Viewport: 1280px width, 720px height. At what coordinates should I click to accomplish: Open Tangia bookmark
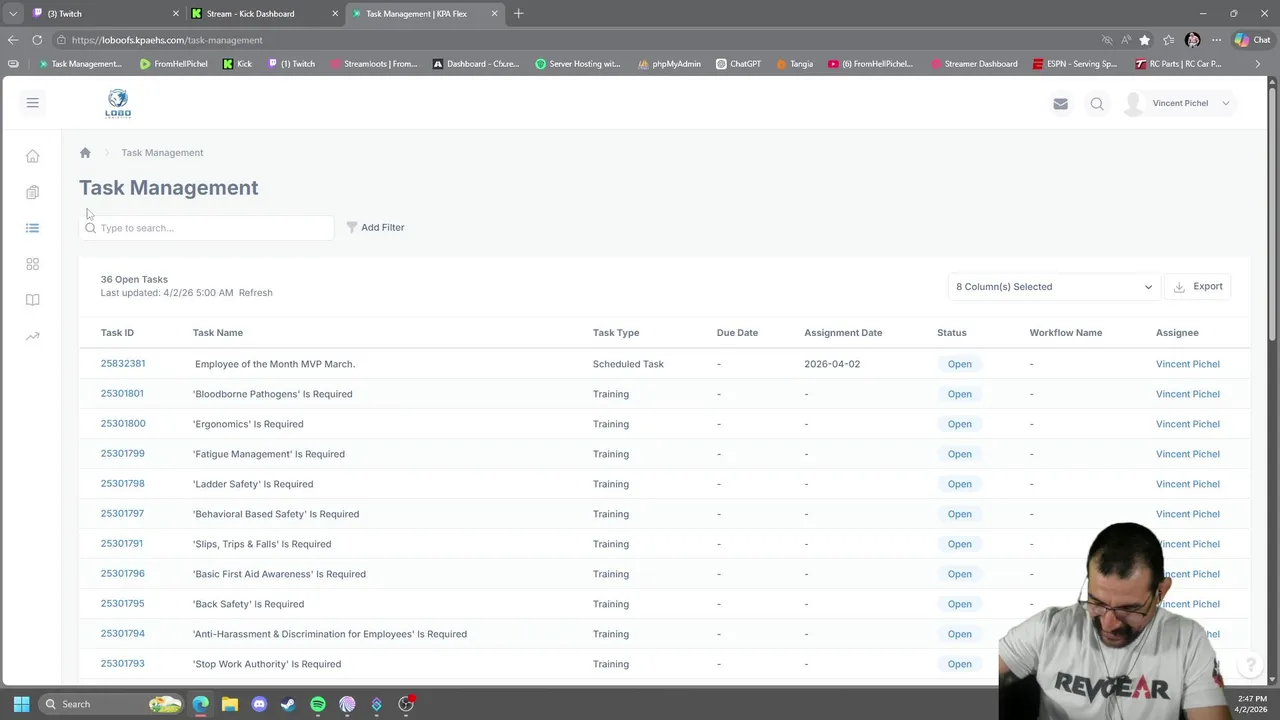click(794, 64)
